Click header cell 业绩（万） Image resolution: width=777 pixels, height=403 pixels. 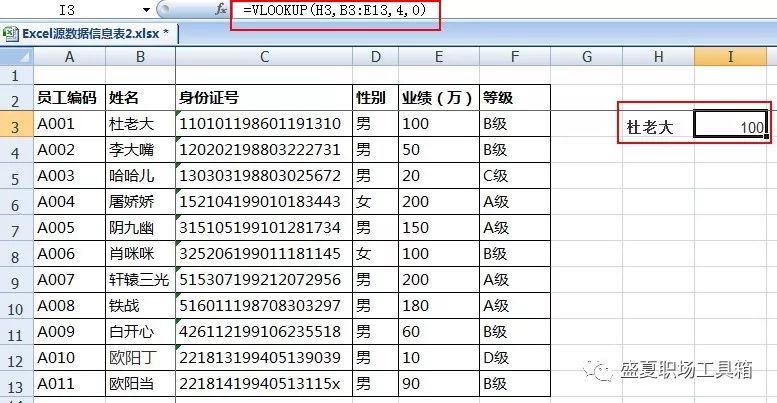coord(439,98)
